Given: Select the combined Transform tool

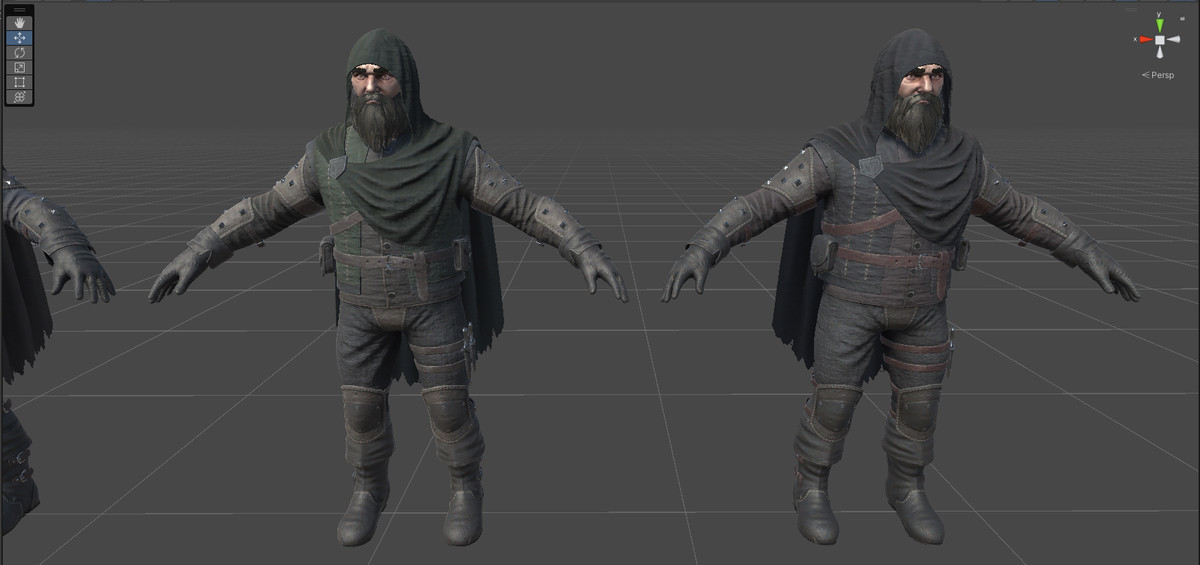Looking at the screenshot, I should click(x=20, y=96).
